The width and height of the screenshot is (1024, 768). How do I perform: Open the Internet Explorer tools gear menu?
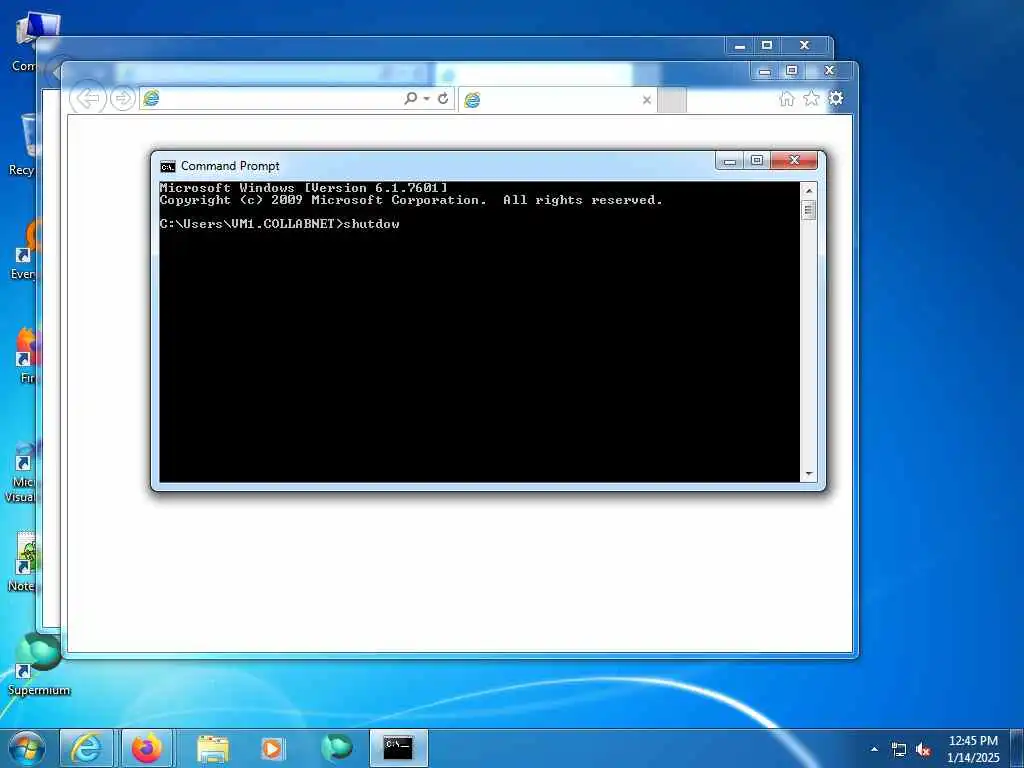pos(836,99)
